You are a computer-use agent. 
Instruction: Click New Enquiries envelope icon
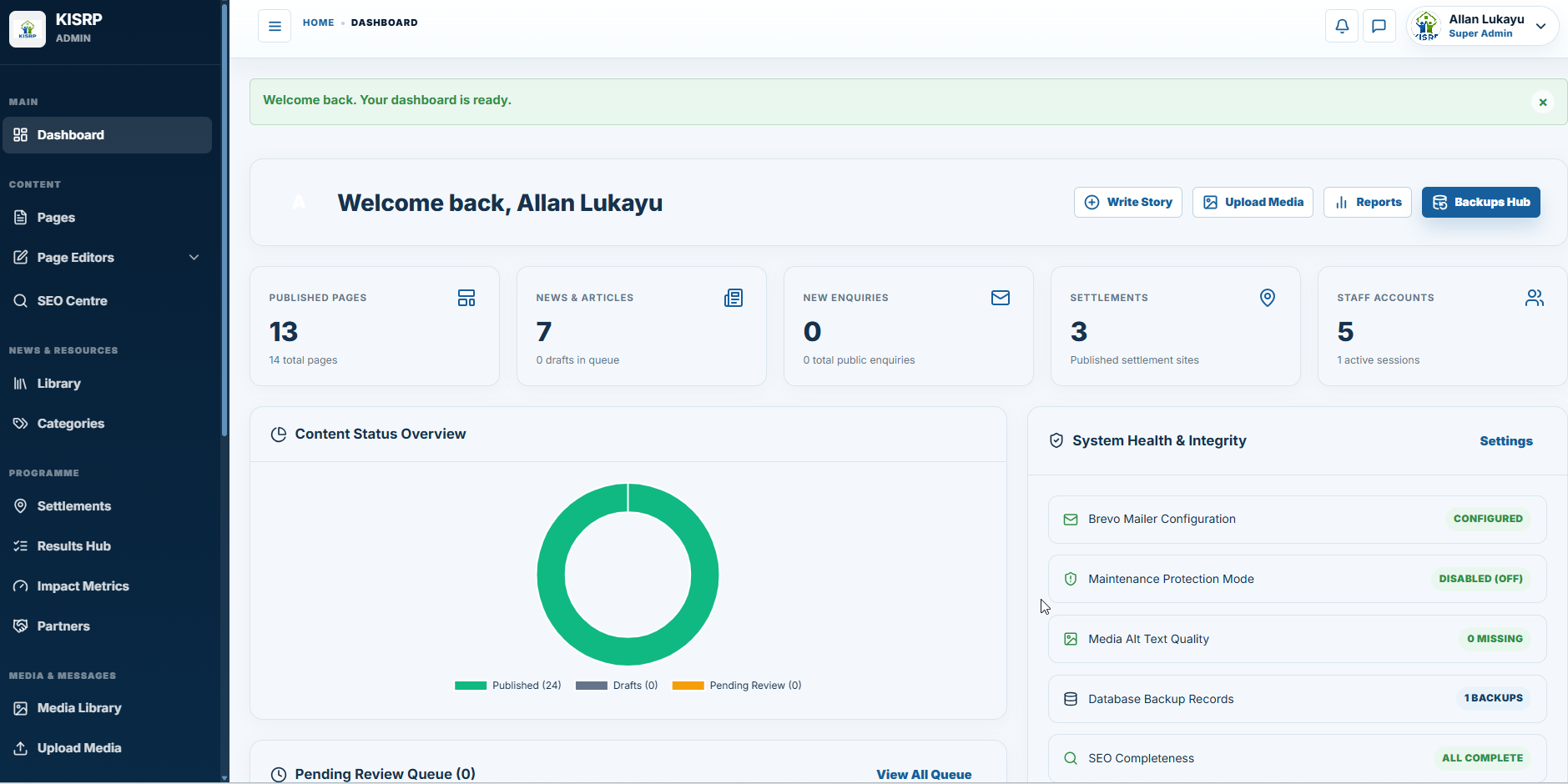(1001, 298)
